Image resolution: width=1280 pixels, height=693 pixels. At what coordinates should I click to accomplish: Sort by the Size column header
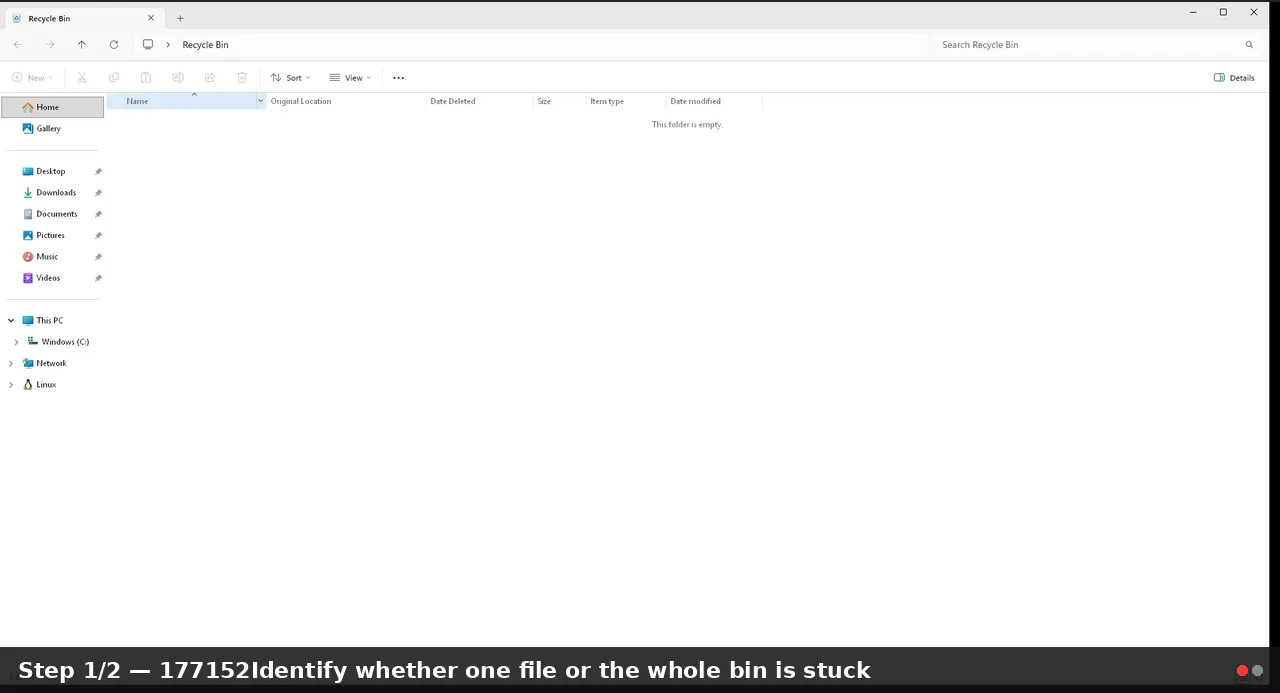coord(559,101)
